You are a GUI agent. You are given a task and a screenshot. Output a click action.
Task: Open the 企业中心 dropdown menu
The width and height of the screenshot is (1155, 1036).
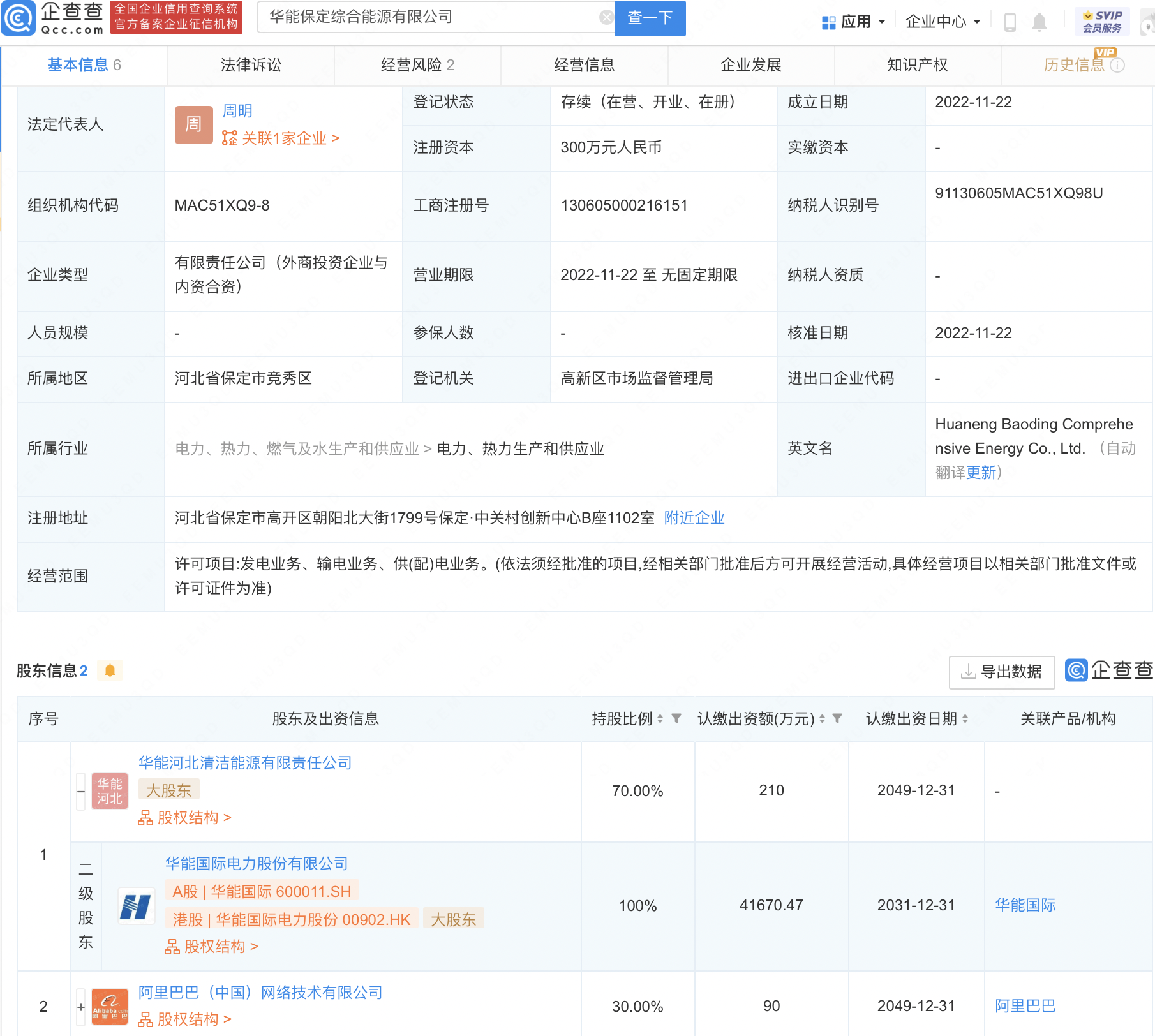(943, 22)
